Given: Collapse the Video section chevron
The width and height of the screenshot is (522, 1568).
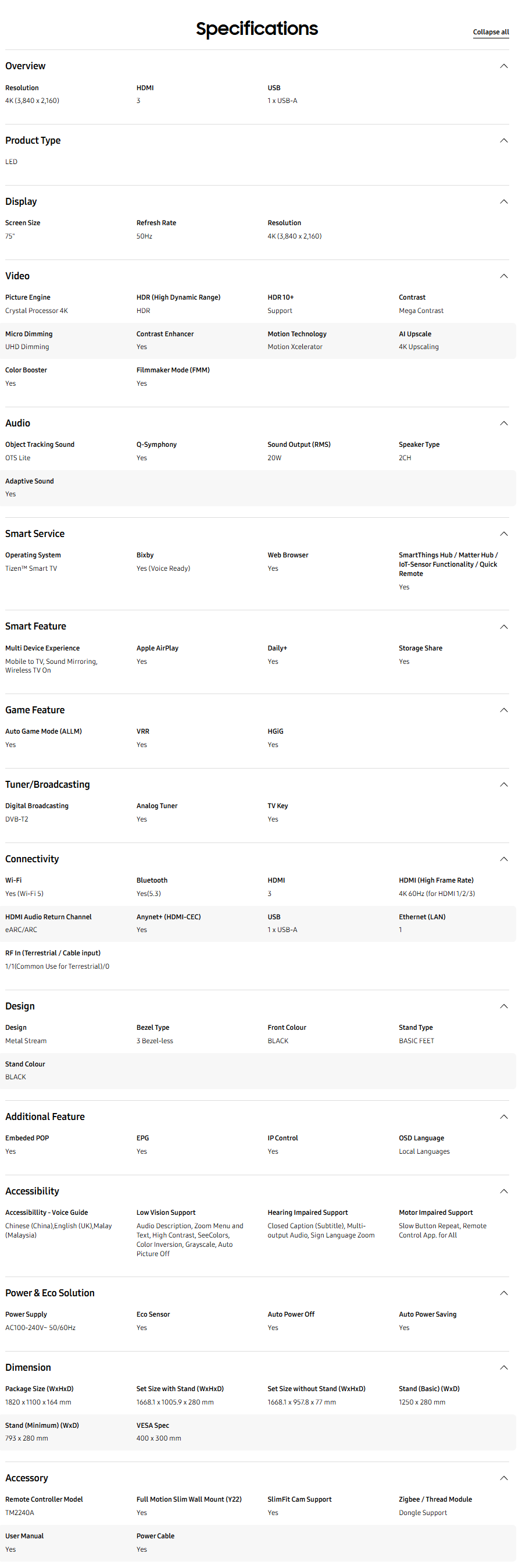Looking at the screenshot, I should coord(503,276).
